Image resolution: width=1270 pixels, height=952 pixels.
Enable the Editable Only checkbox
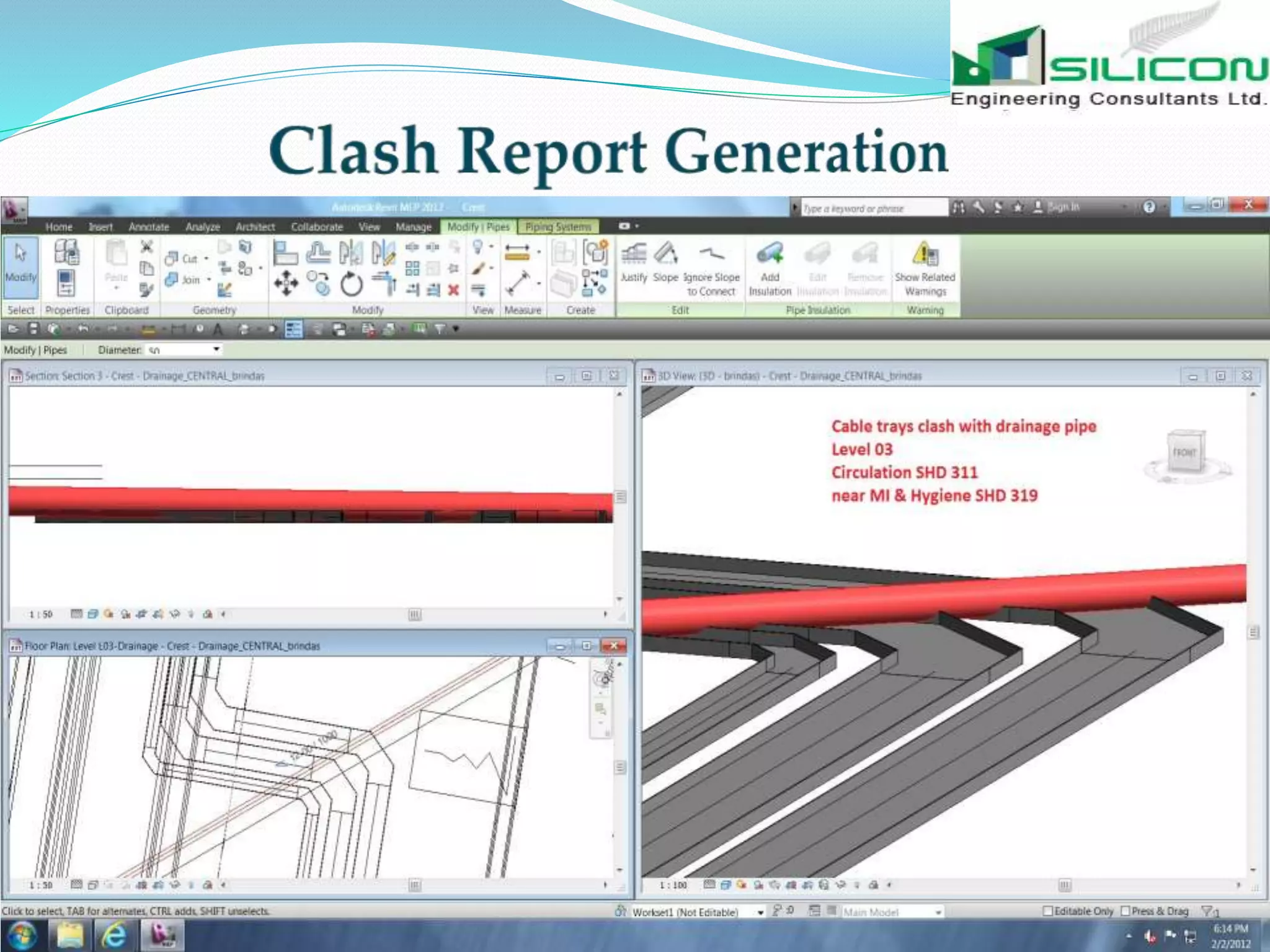point(1048,911)
